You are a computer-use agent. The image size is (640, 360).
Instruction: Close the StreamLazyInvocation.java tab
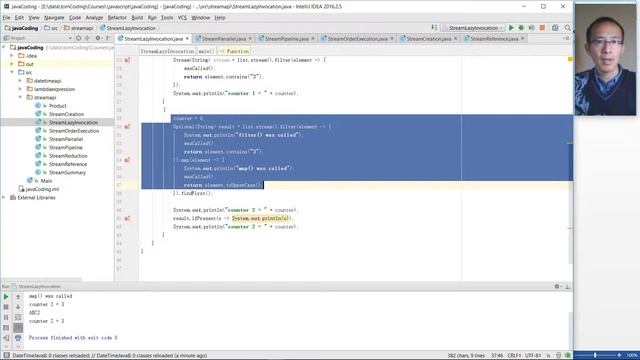(x=187, y=38)
